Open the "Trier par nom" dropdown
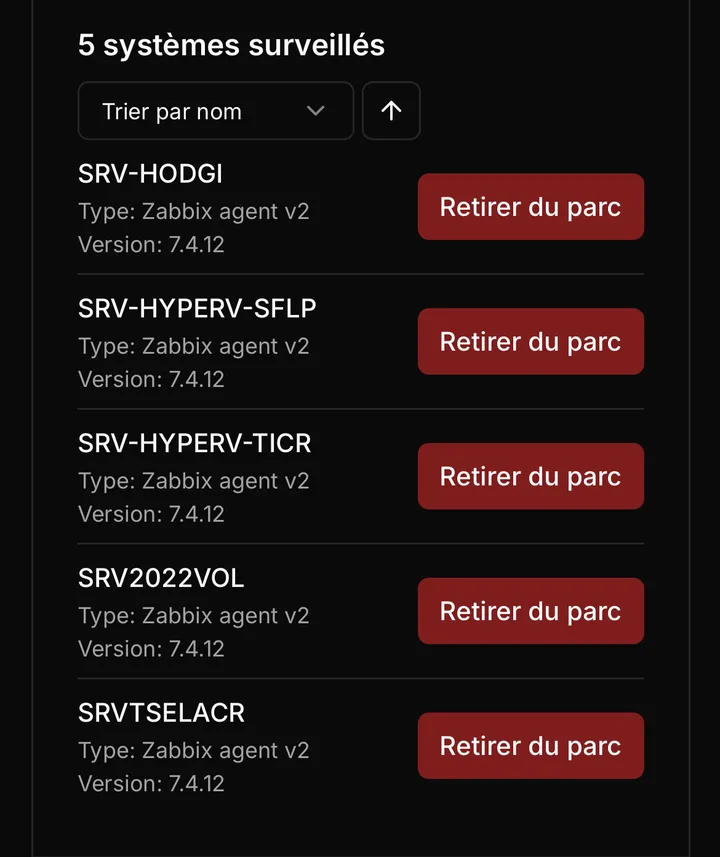Viewport: 720px width, 857px height. click(x=216, y=111)
